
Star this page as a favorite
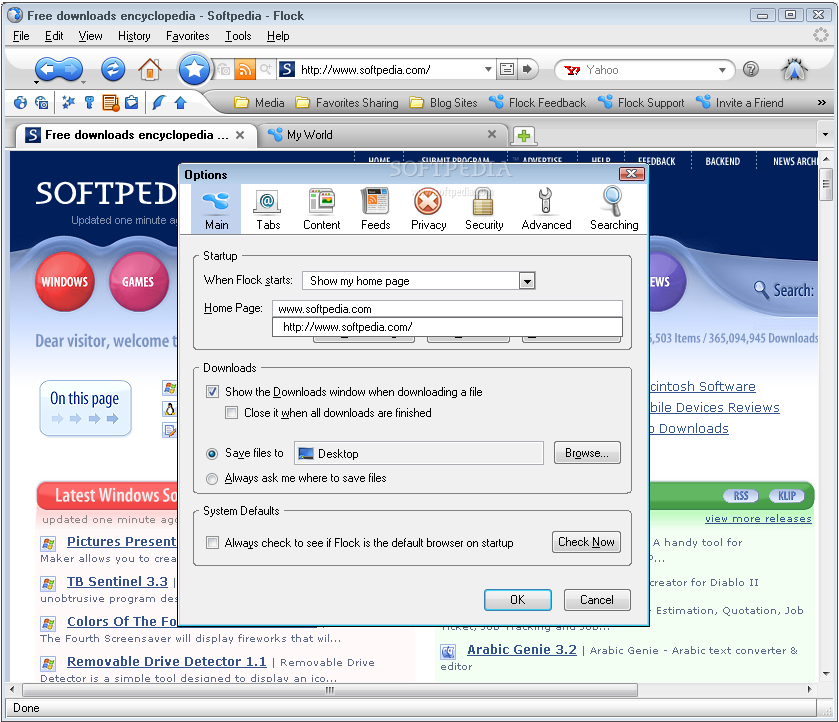coord(194,69)
